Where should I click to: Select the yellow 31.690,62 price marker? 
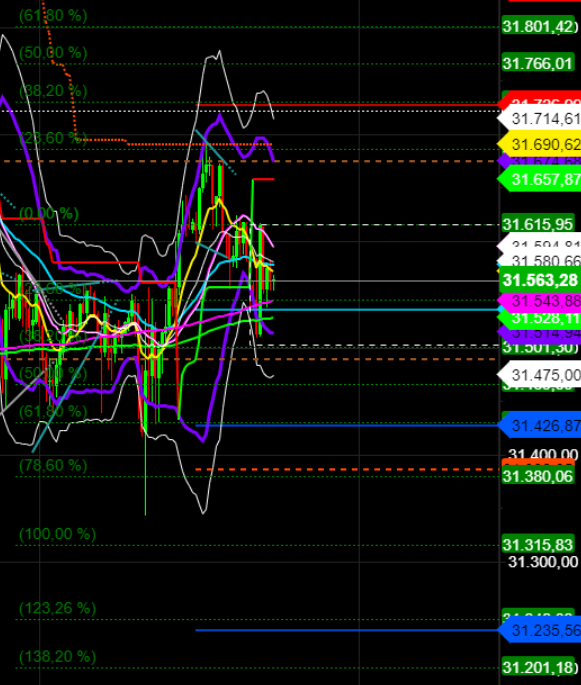(541, 144)
